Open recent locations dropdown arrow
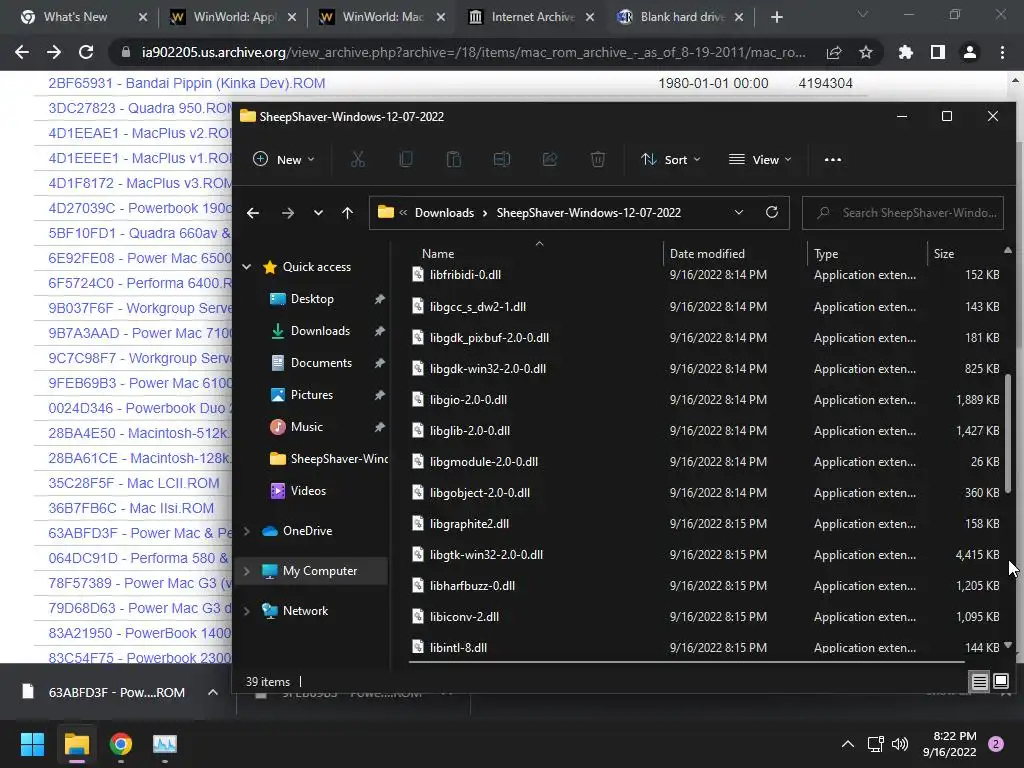 [318, 213]
